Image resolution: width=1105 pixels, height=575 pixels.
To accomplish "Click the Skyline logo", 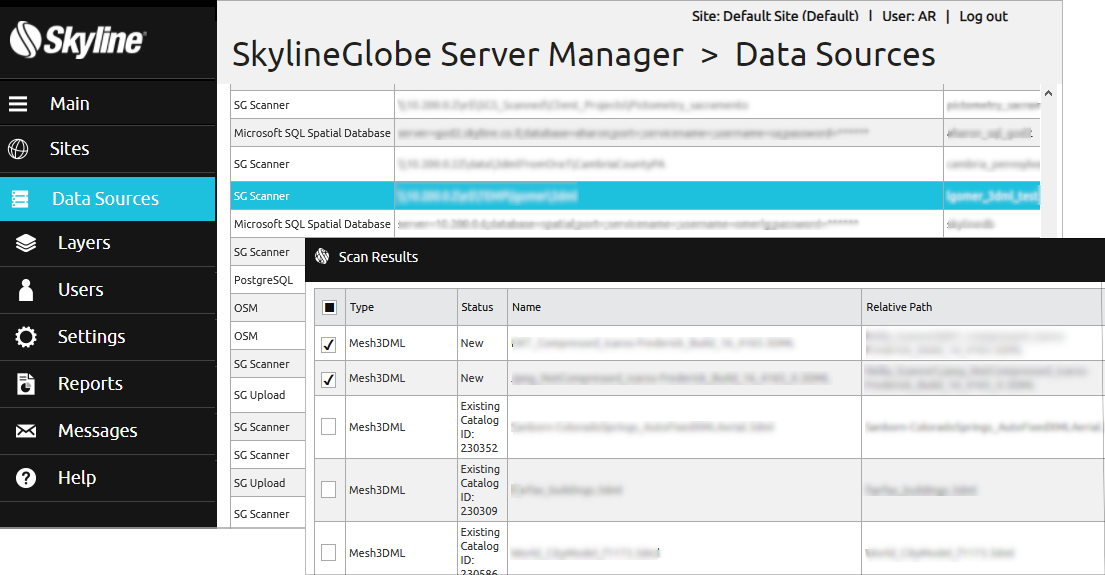I will [x=78, y=39].
